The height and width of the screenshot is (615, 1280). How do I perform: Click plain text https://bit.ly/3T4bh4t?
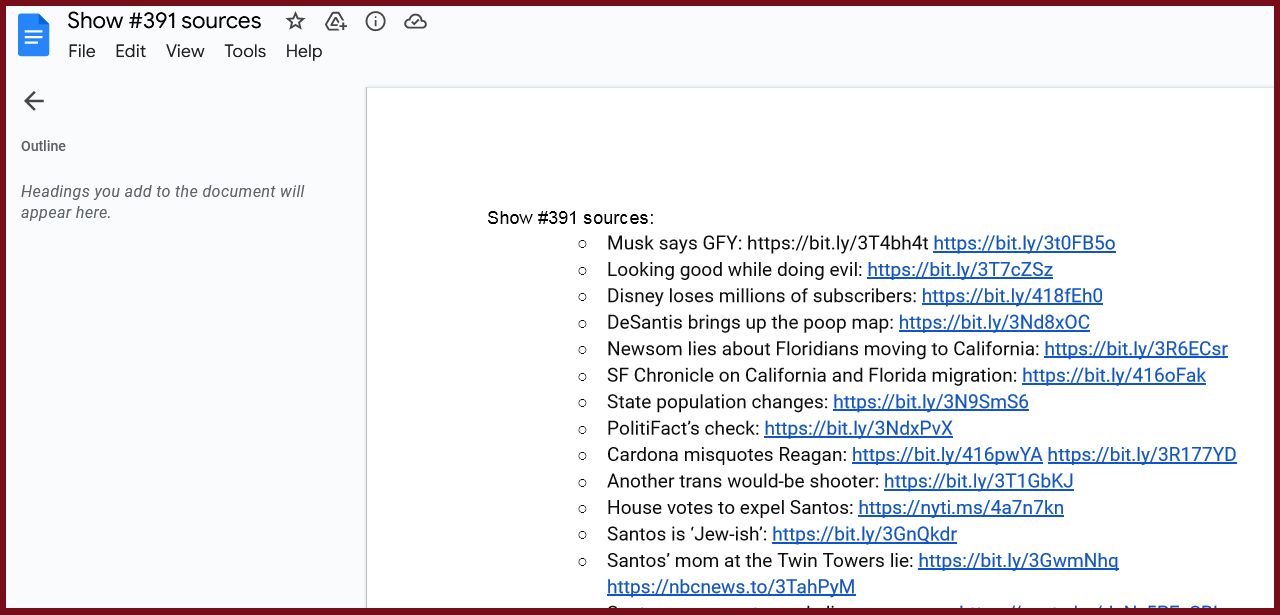click(838, 243)
